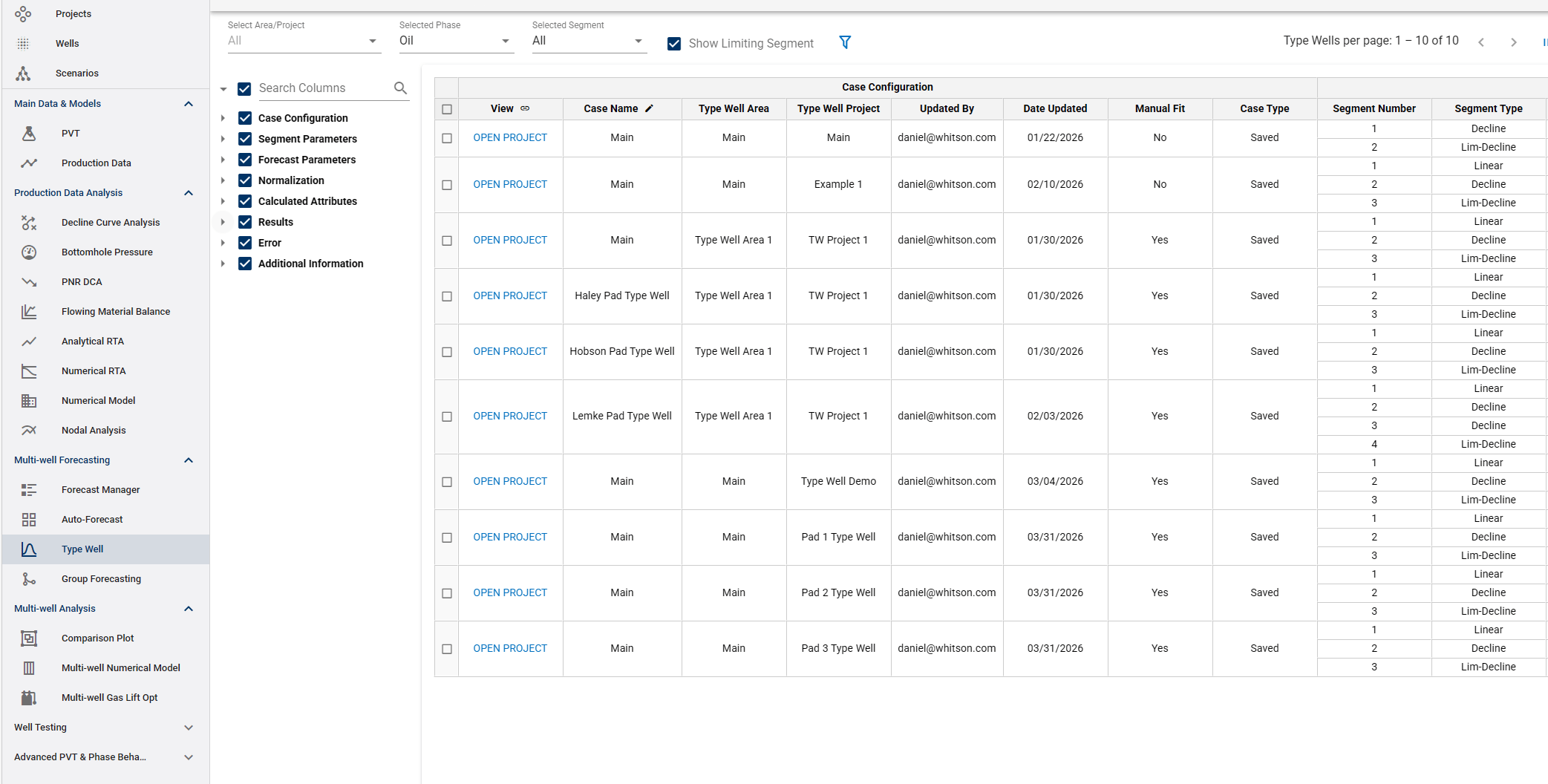This screenshot has width=1548, height=784.
Task: Go to next page of type wells
Action: (1513, 42)
